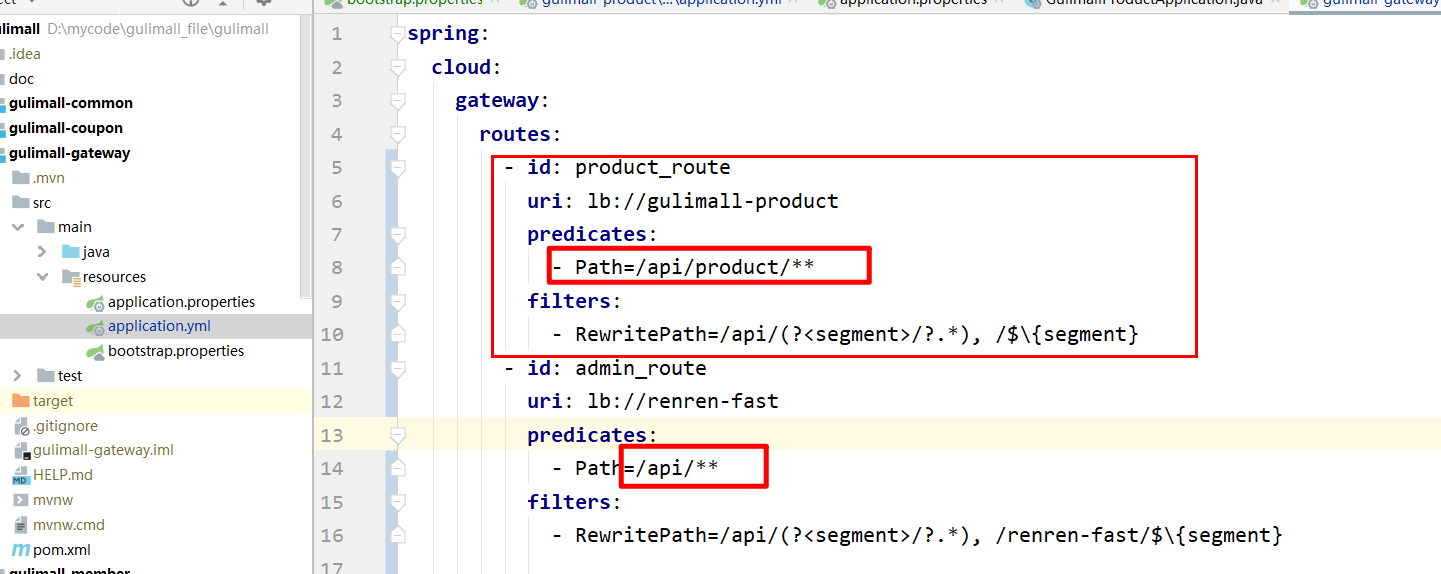Click the orange target folder icon

pyautogui.click(x=19, y=401)
